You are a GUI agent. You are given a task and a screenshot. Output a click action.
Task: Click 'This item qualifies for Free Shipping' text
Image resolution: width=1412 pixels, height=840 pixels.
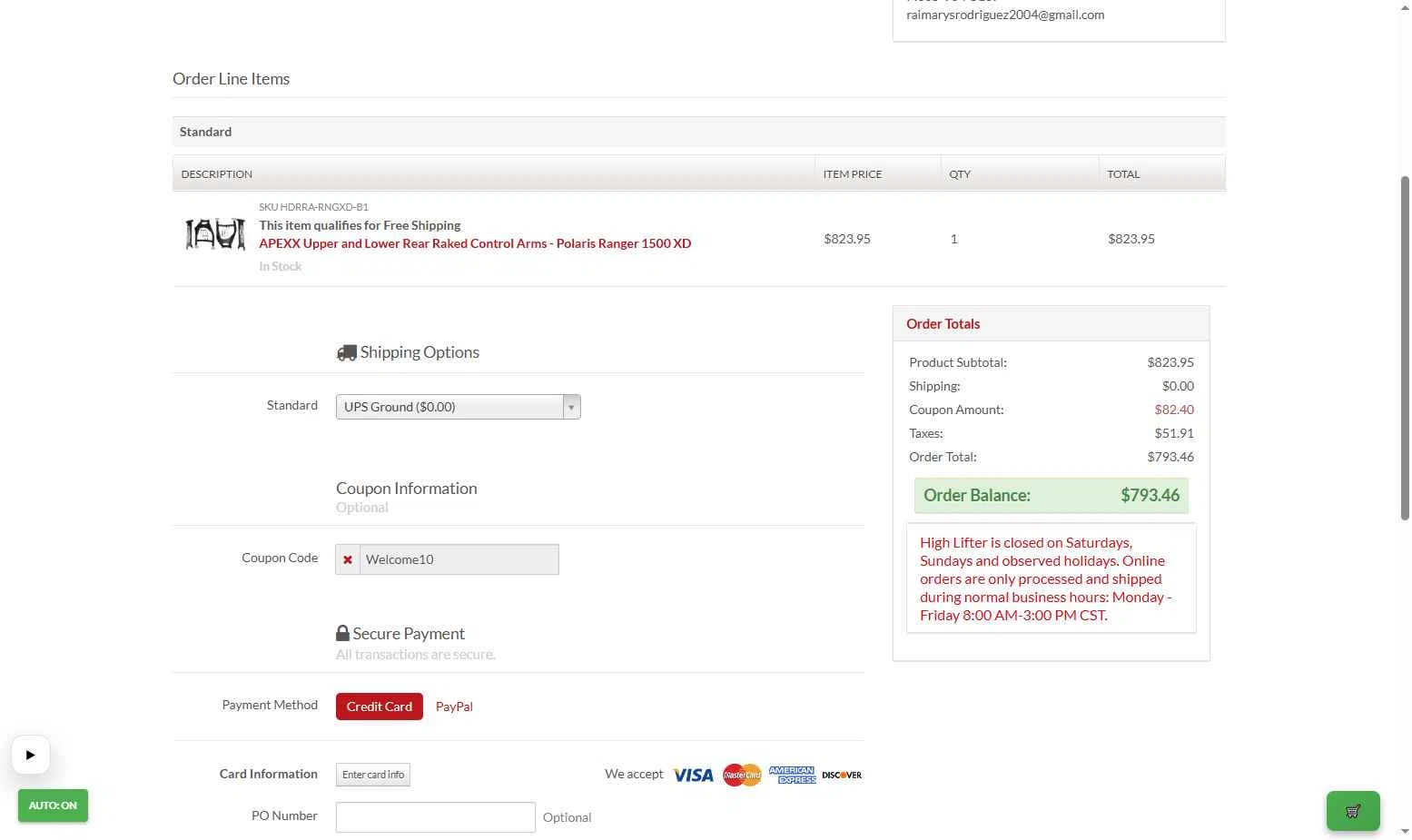[360, 225]
